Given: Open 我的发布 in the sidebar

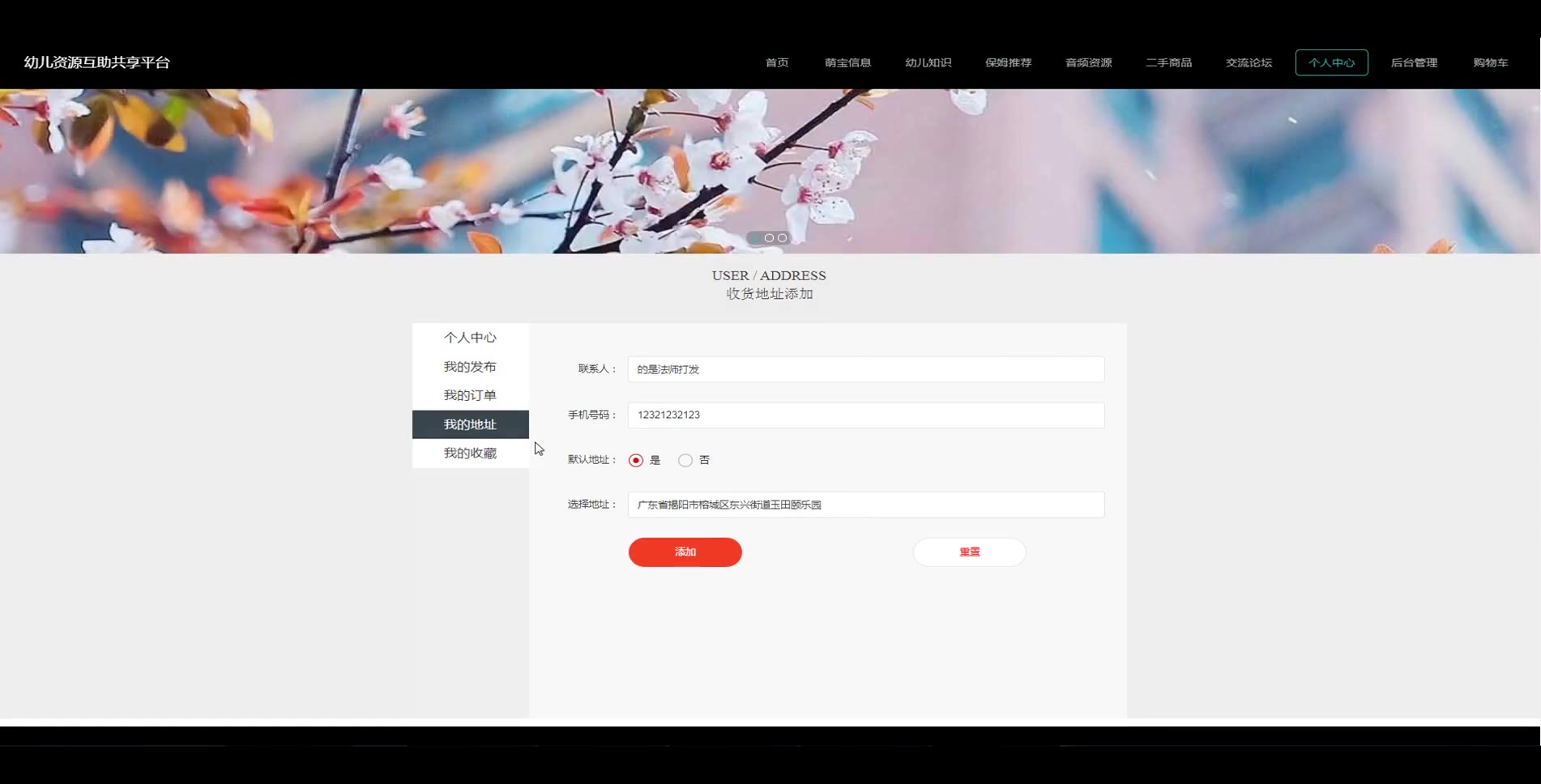Looking at the screenshot, I should pos(470,367).
